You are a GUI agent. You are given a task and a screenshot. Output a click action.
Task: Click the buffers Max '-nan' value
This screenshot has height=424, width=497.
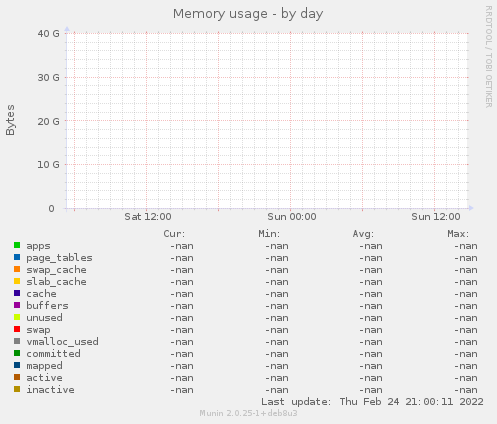pyautogui.click(x=466, y=306)
